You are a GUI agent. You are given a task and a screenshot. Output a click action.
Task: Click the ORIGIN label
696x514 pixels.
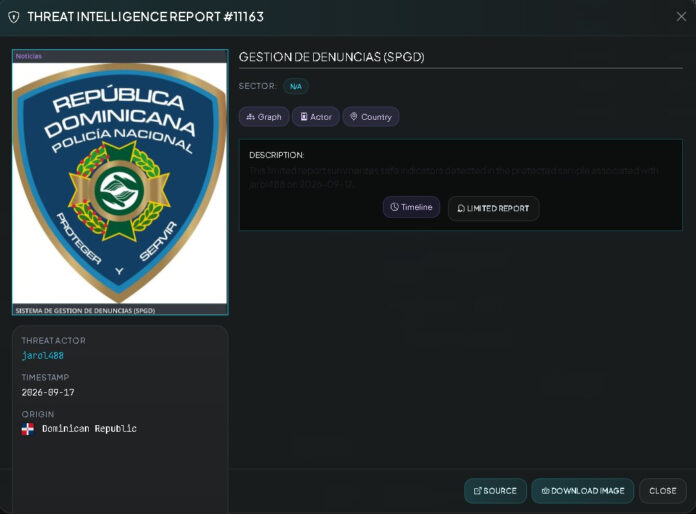pyautogui.click(x=38, y=414)
